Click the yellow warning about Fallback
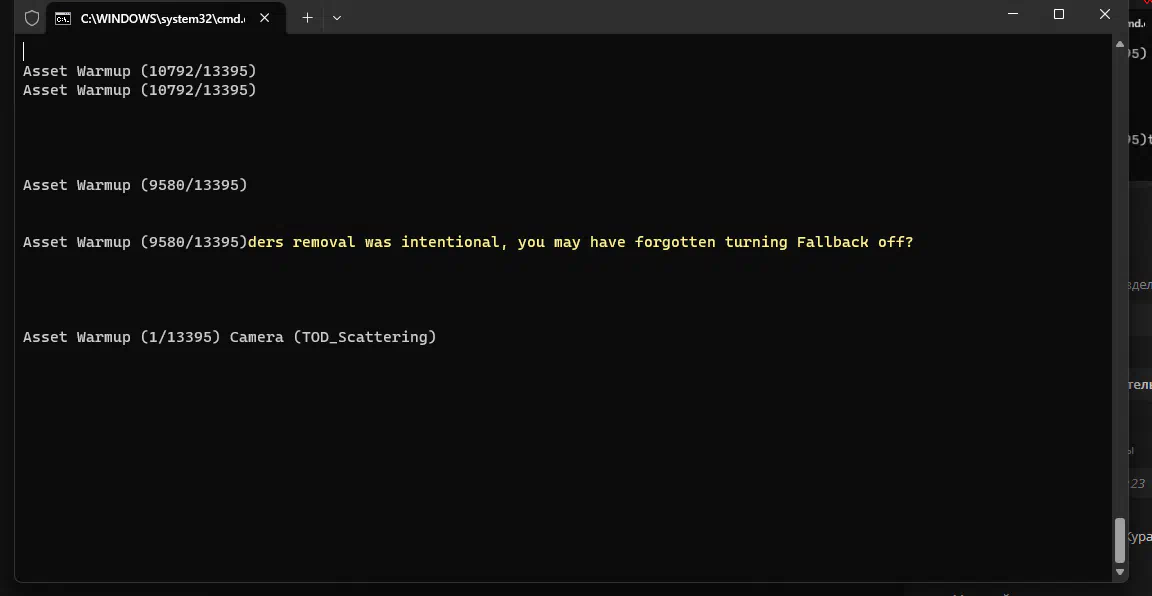 click(580, 242)
